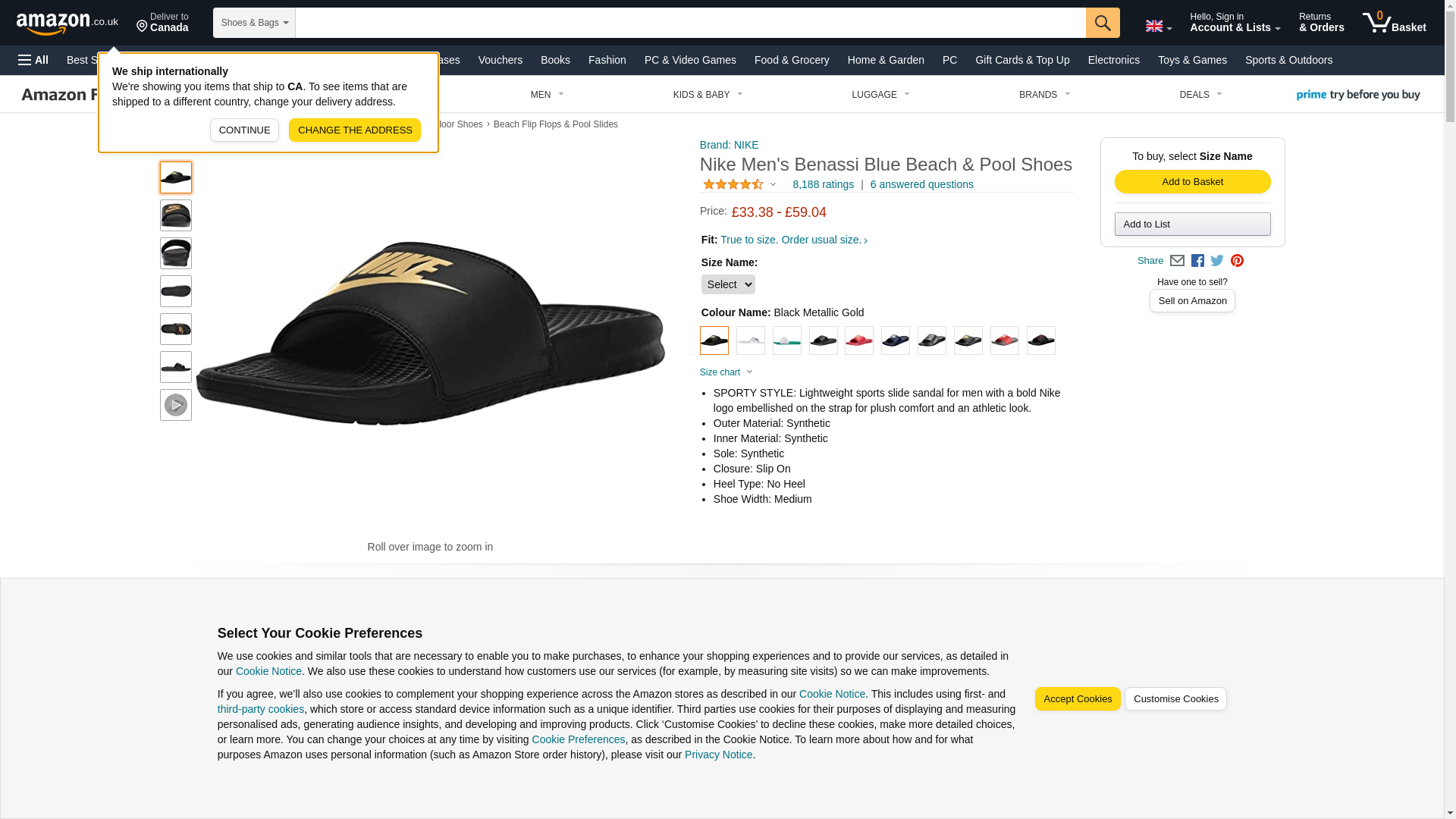
Task: Share on Pinterest icon
Action: 1236,261
